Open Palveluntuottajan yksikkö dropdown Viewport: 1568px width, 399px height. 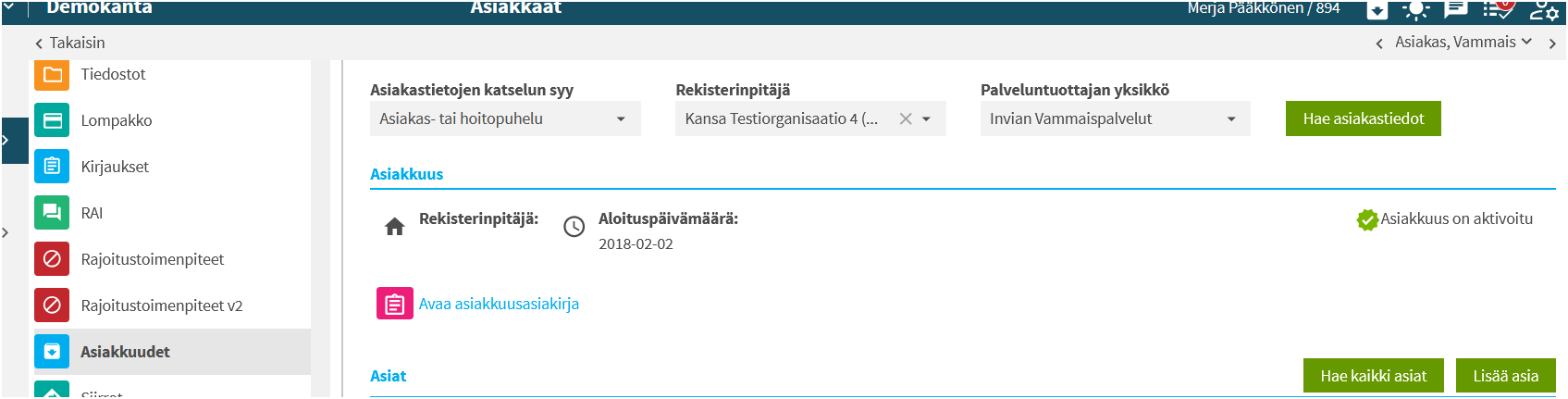[1115, 118]
